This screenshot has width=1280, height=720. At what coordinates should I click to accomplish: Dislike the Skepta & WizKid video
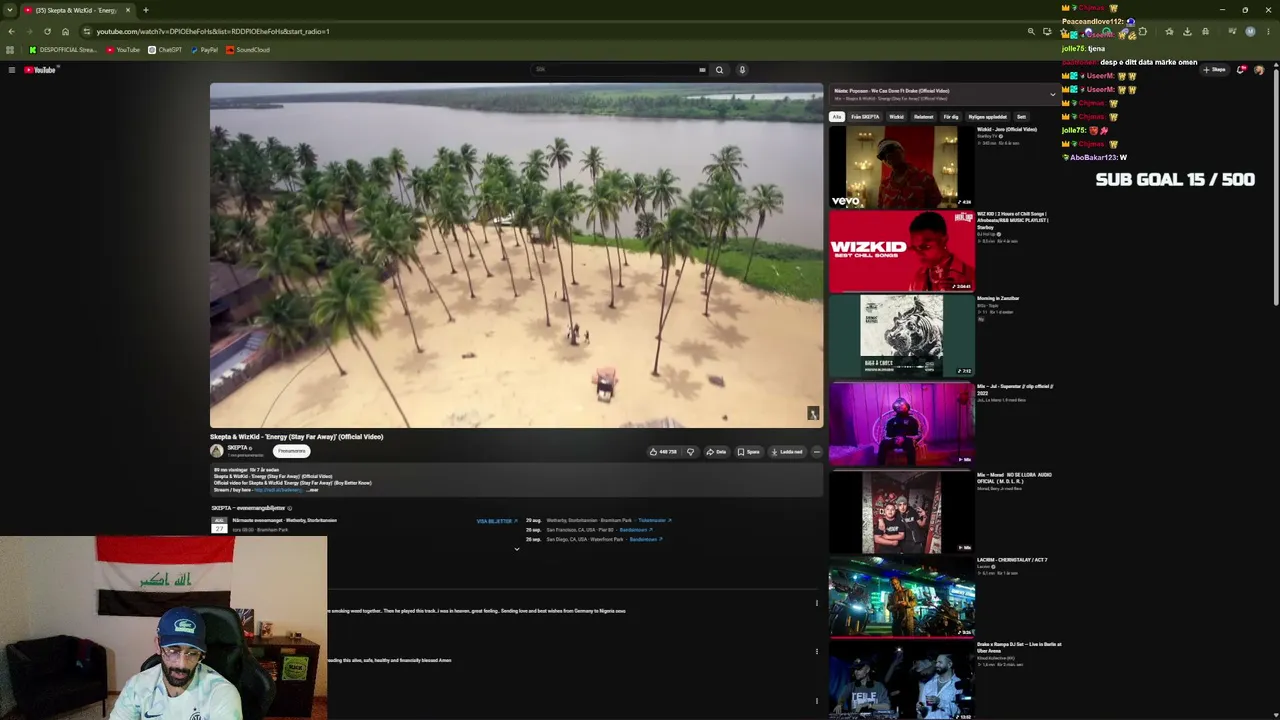690,452
